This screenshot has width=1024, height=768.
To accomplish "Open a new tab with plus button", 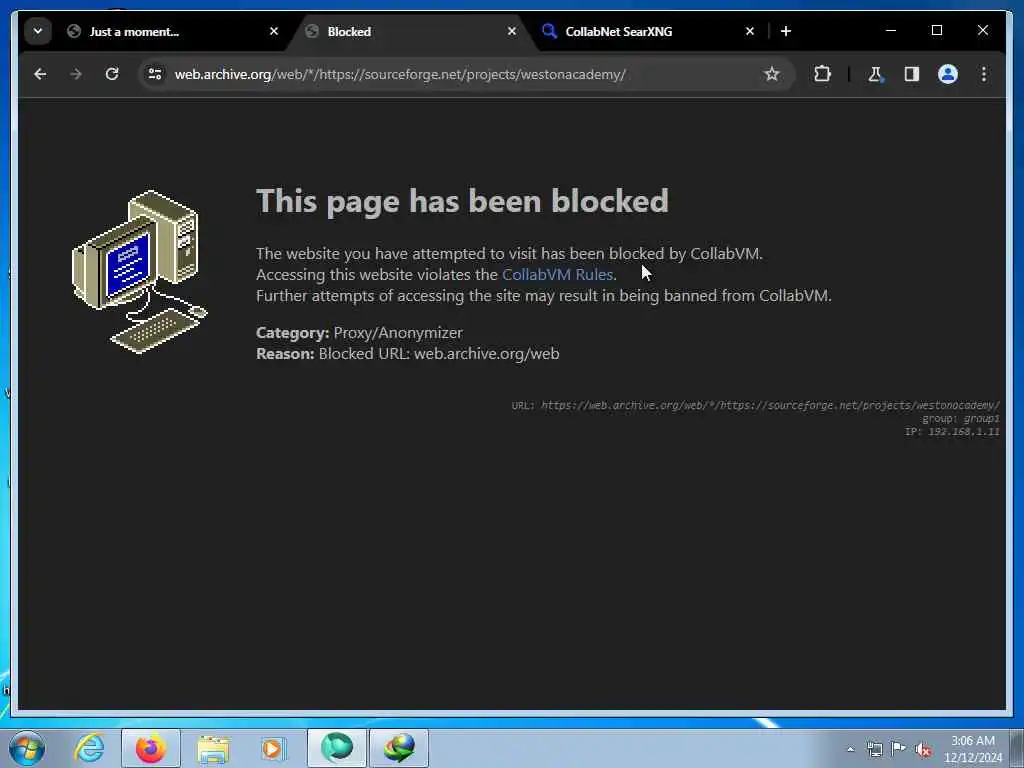I will tap(786, 31).
